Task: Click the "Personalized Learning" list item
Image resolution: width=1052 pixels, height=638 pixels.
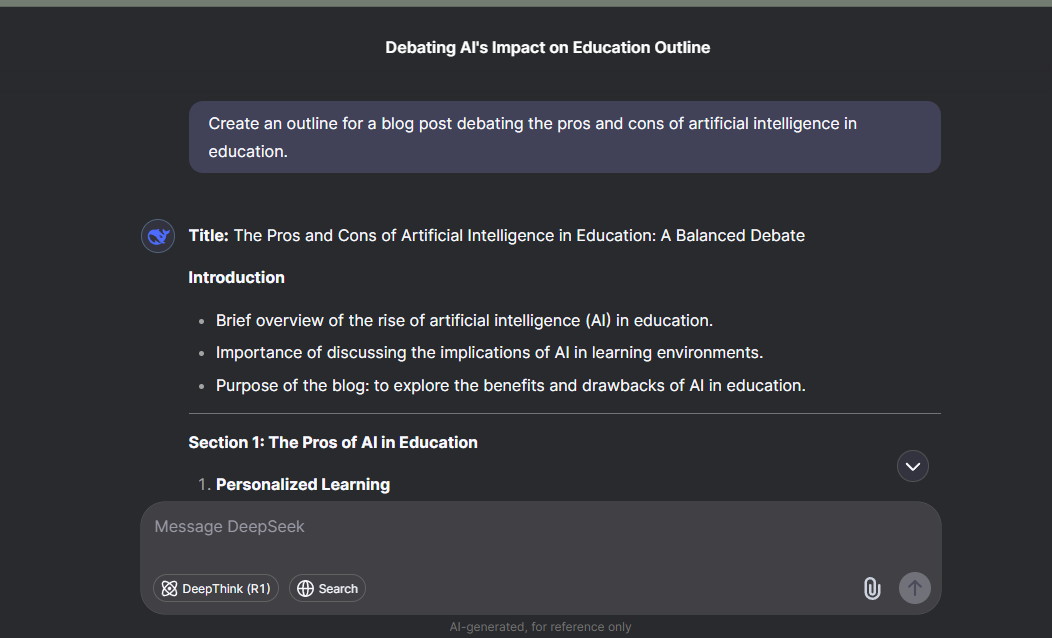Action: [303, 485]
